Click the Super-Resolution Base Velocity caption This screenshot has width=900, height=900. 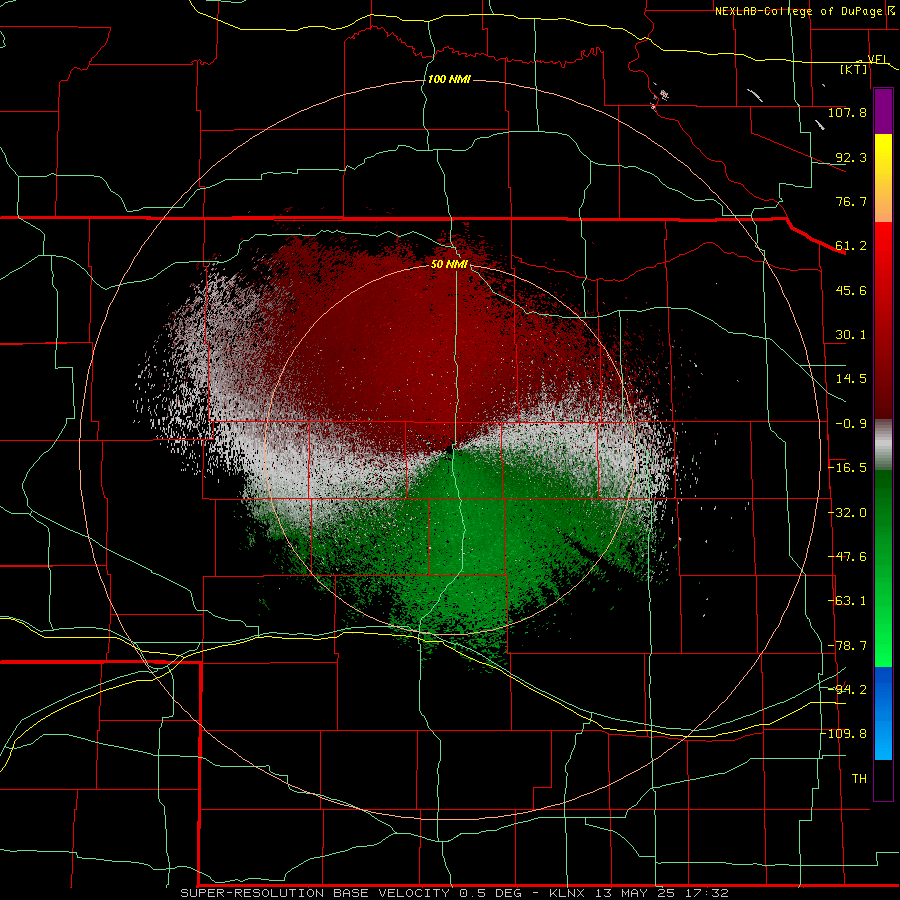[455, 893]
